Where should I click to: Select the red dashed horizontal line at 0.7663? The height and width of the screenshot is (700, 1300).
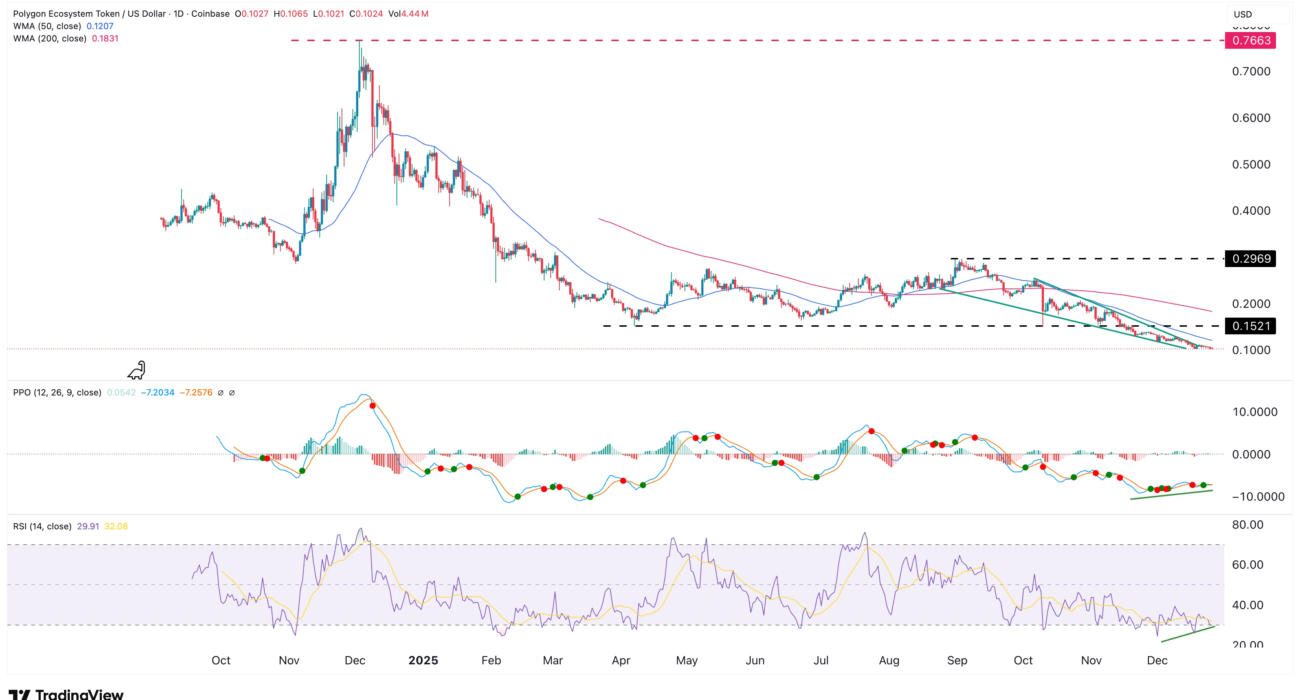(700, 41)
